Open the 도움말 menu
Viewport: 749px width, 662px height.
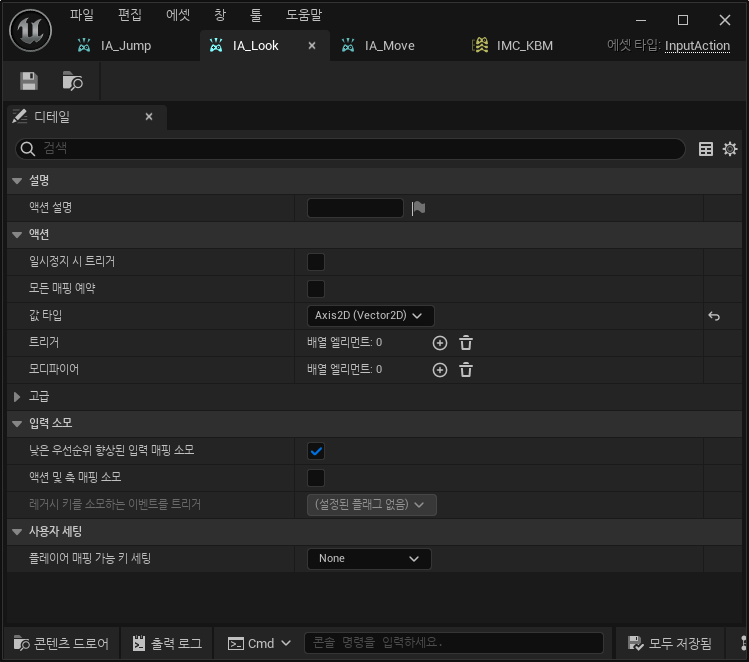304,15
